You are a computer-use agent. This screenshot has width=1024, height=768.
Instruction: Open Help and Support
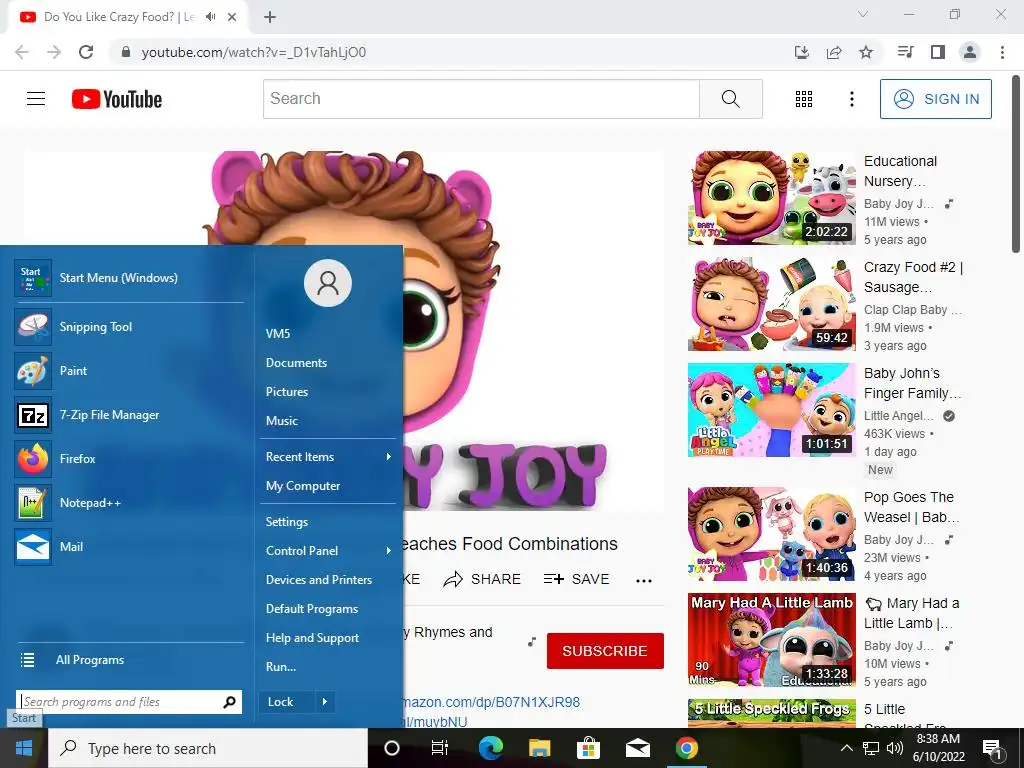[x=312, y=638]
